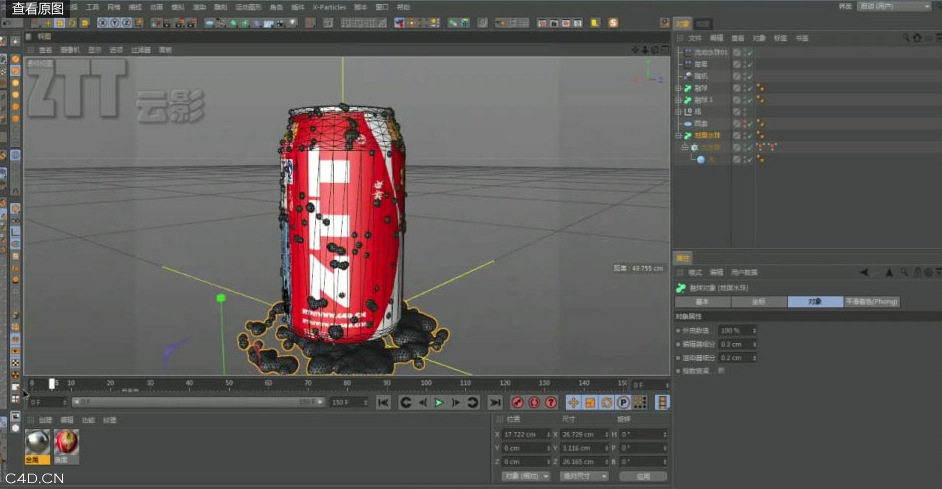Toggle green checkmark of first object row
The height and width of the screenshot is (489, 942).
point(750,52)
